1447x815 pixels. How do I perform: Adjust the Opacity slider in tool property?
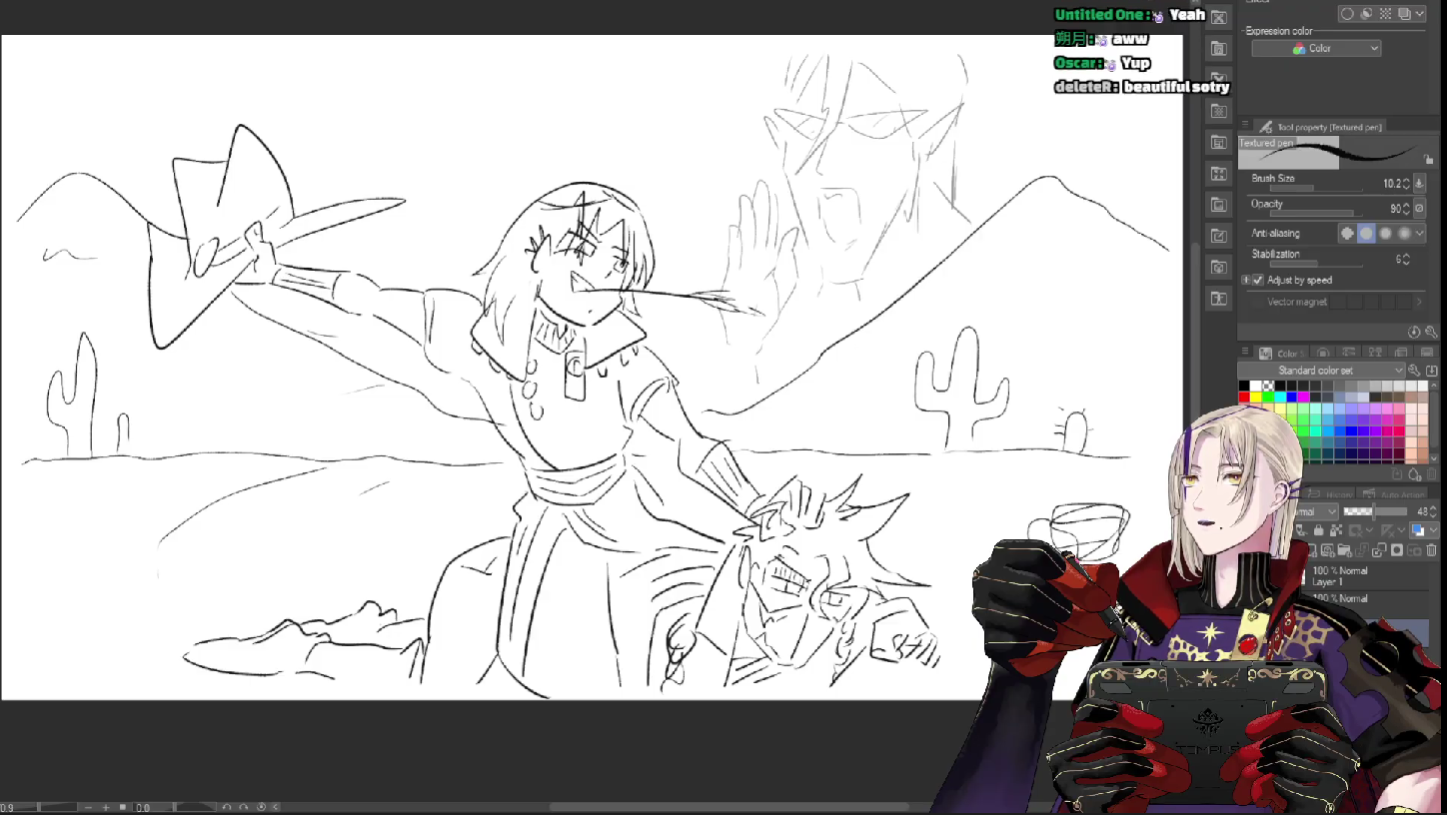[1316, 213]
